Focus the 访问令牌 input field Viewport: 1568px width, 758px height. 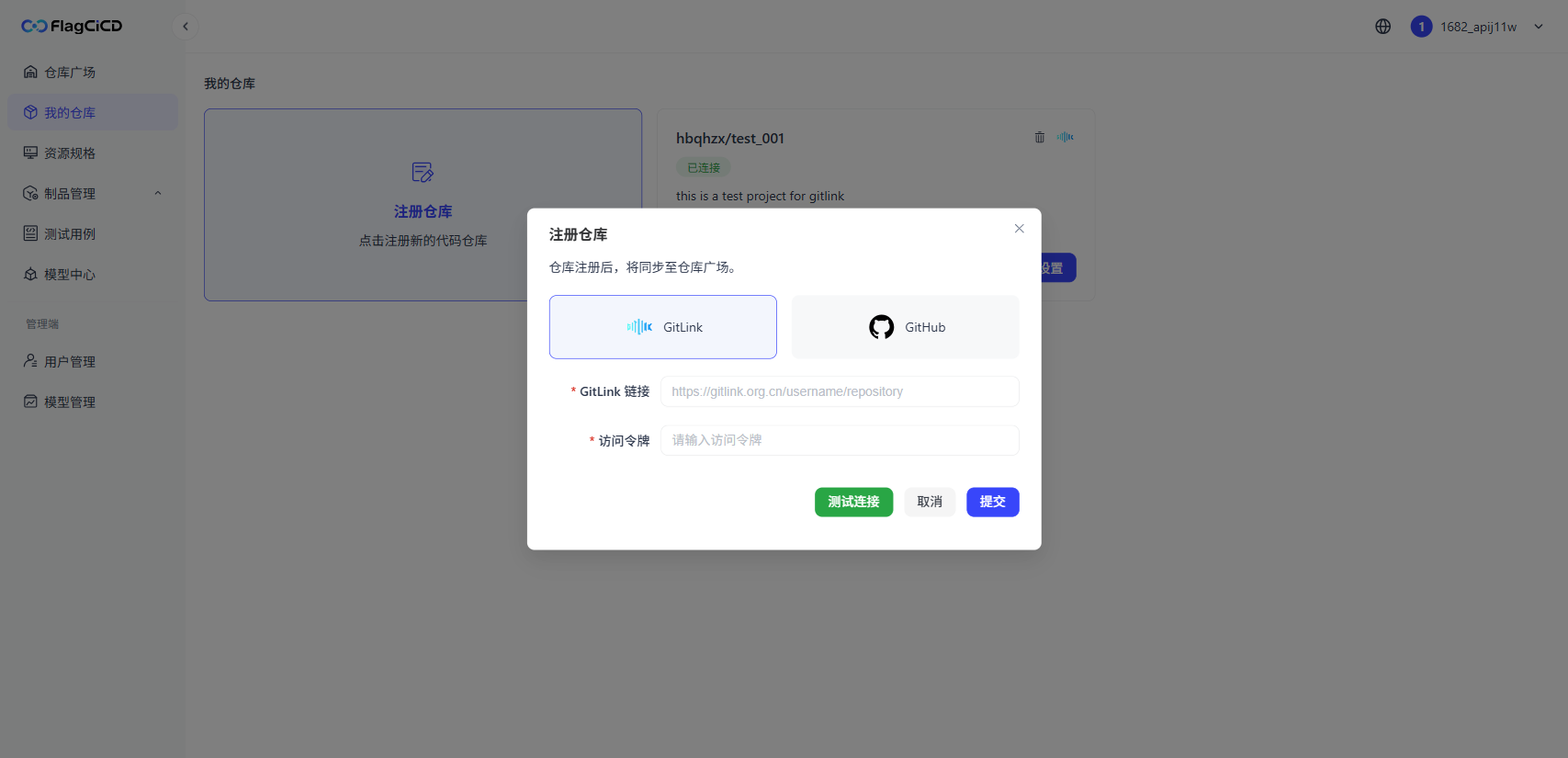840,440
